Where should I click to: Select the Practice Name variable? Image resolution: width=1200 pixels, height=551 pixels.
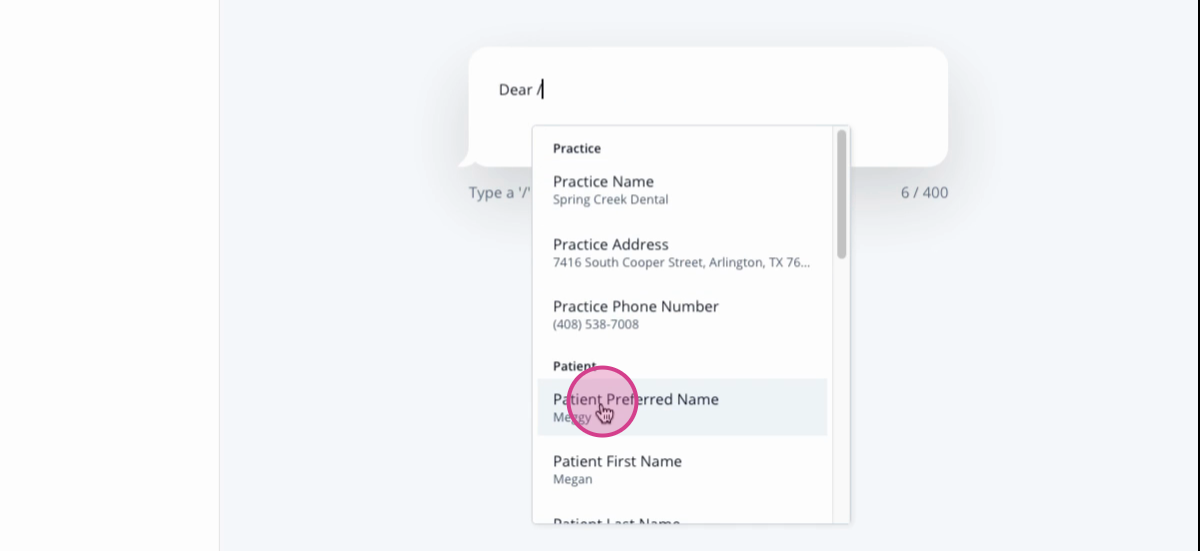(682, 190)
